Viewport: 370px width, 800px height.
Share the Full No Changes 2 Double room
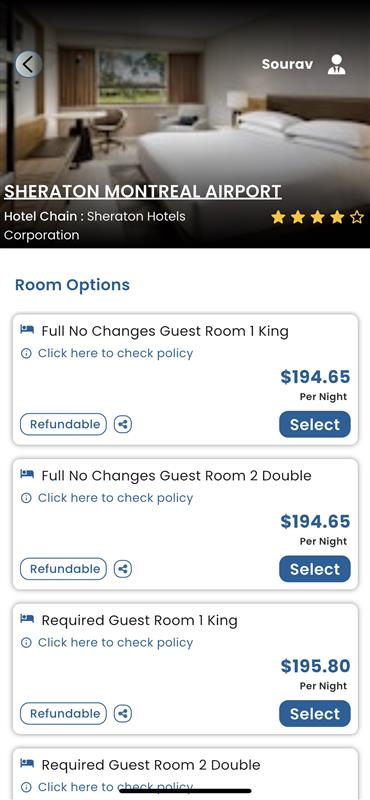122,569
